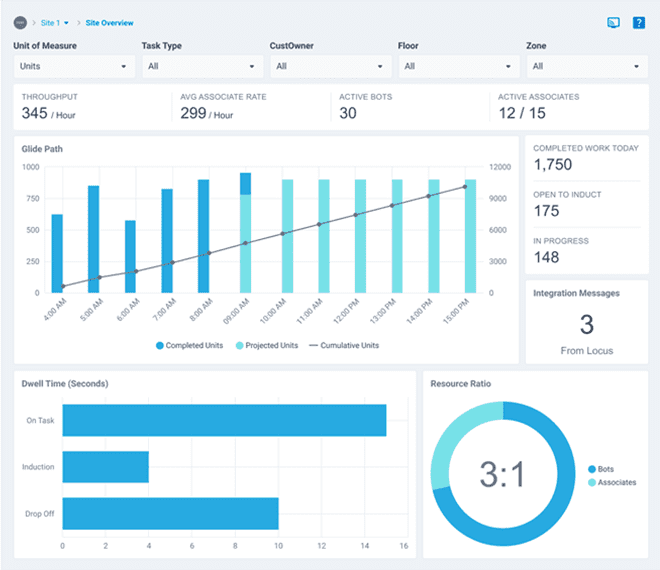Click the Site Overview breadcrumb
The width and height of the screenshot is (660, 570).
click(109, 22)
